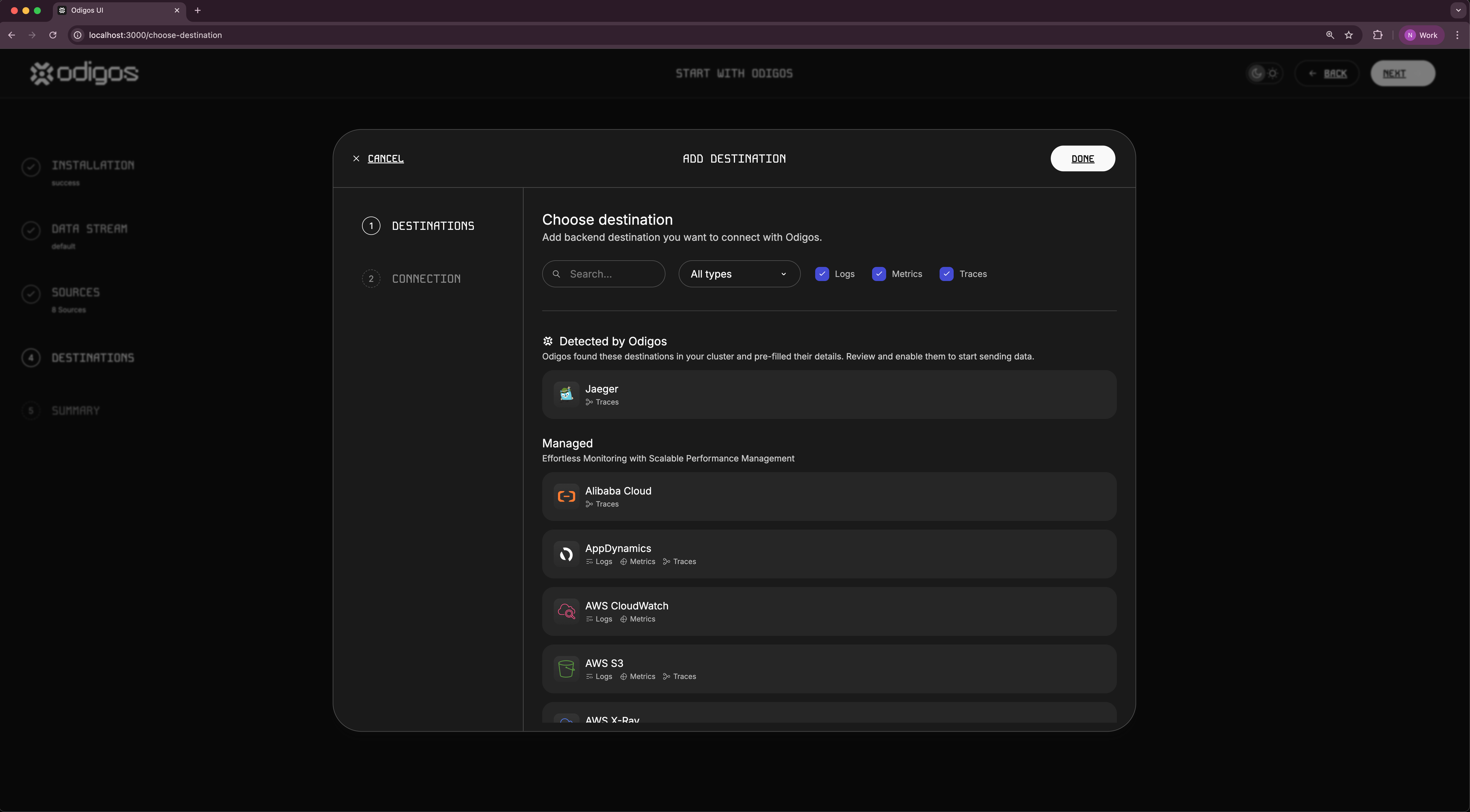Select the Destinations step
The width and height of the screenshot is (1470, 812).
[432, 226]
